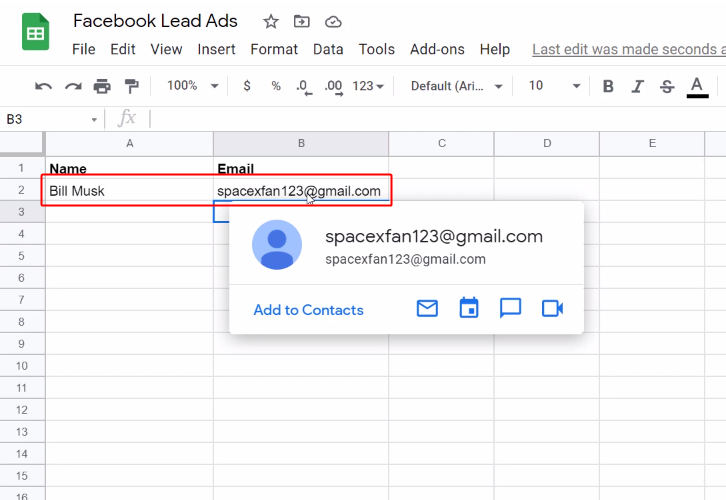The height and width of the screenshot is (500, 726).
Task: Select row 10 header
Action: pos(22,366)
